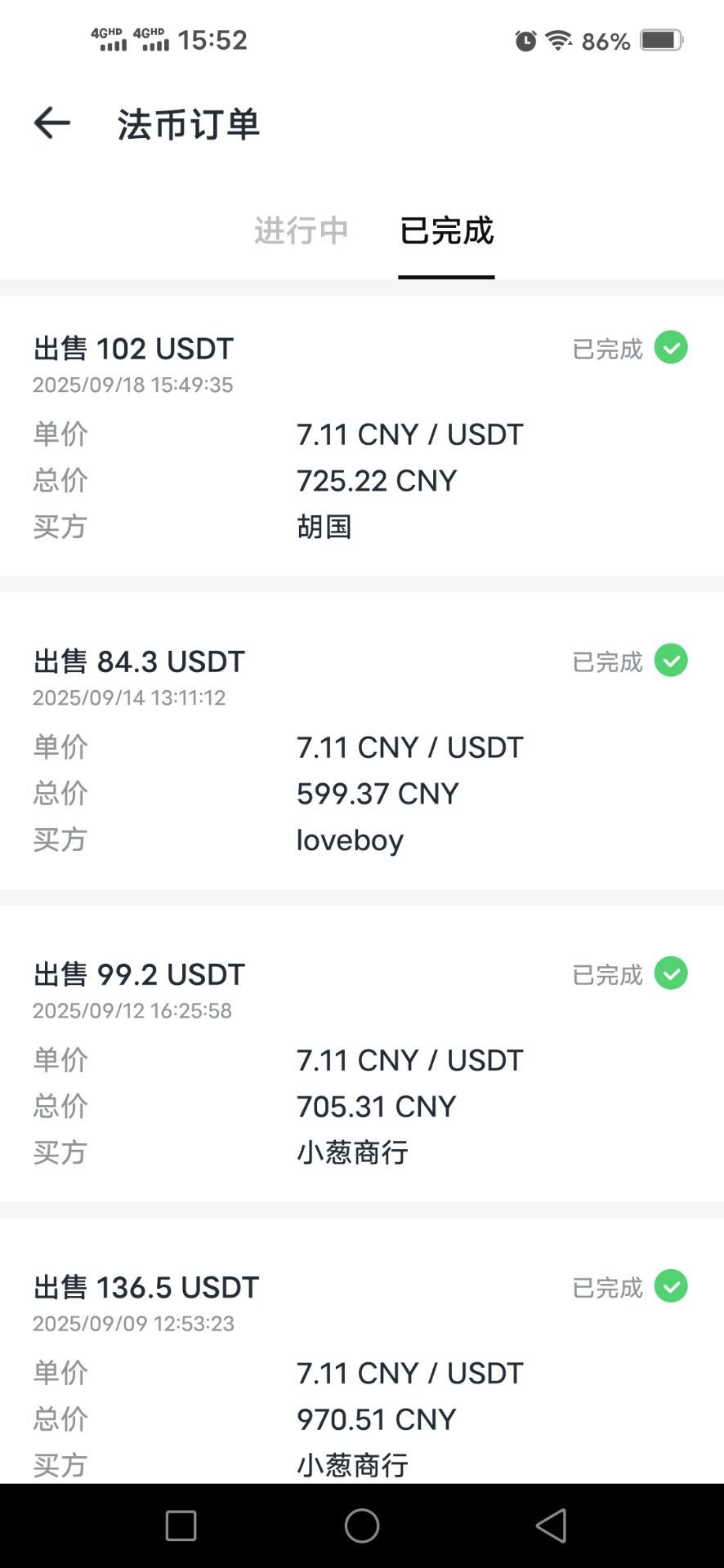
Task: Tap green checkmark on 84.3 USDT order
Action: coord(671,661)
